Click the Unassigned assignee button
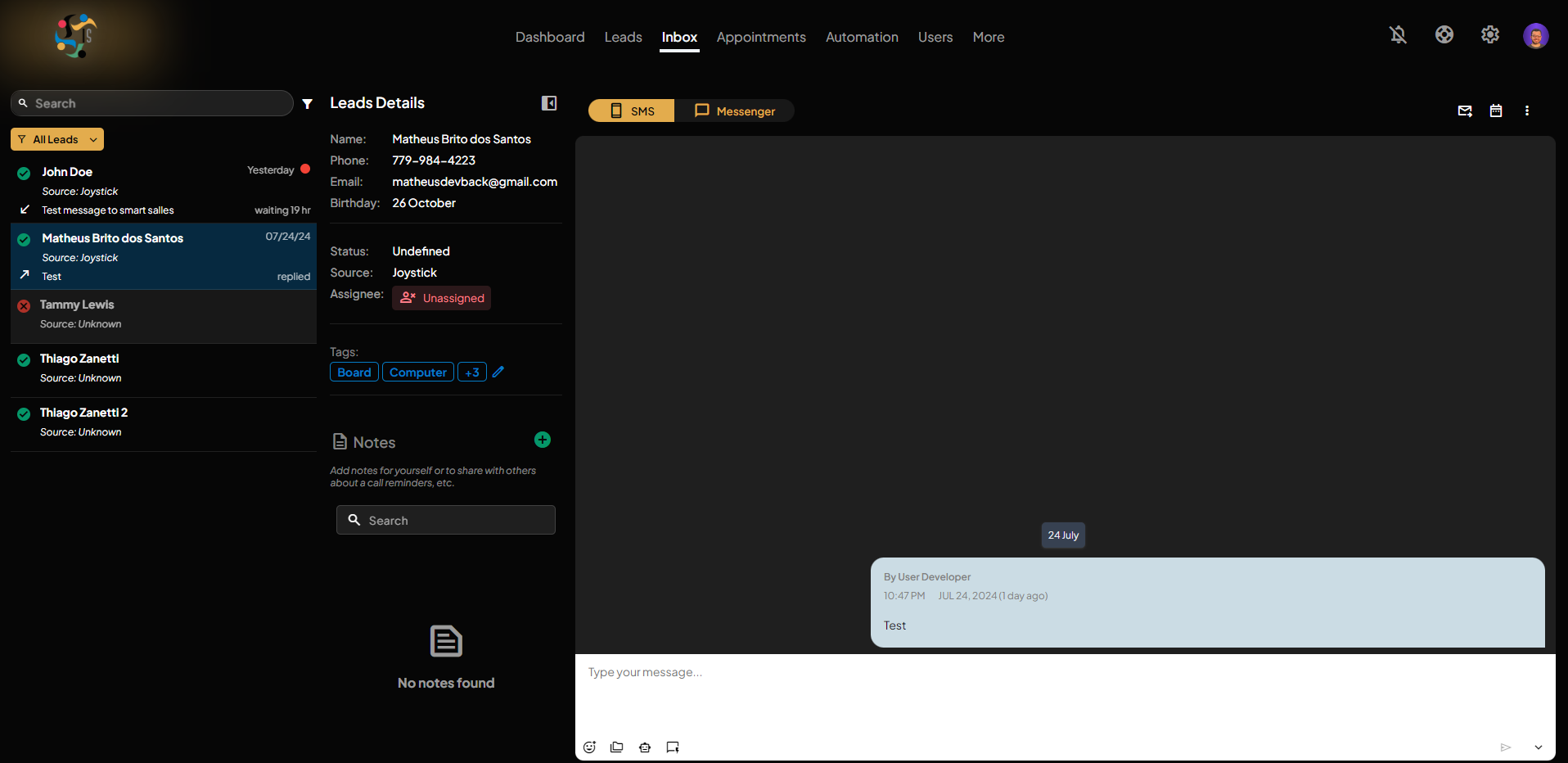 click(442, 298)
